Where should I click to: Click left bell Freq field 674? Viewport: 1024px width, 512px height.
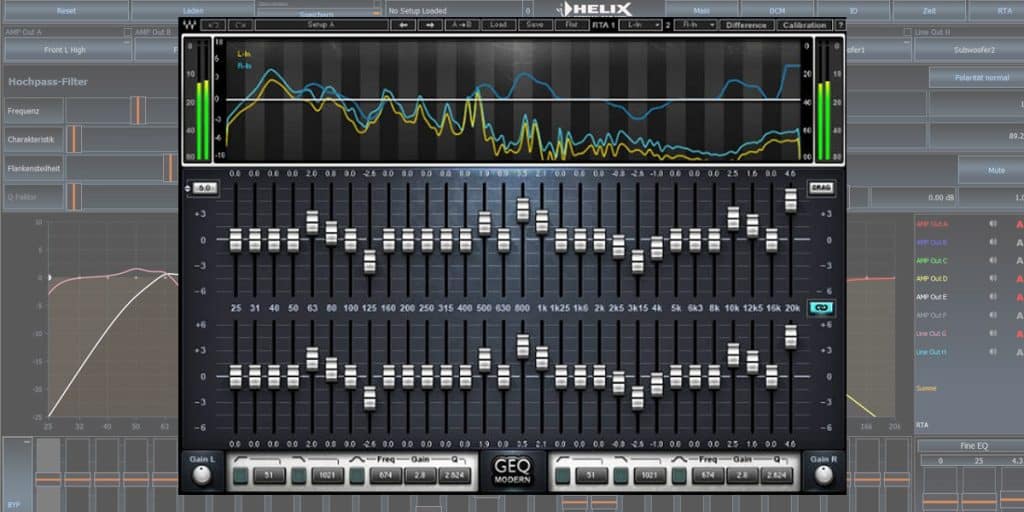click(x=386, y=475)
